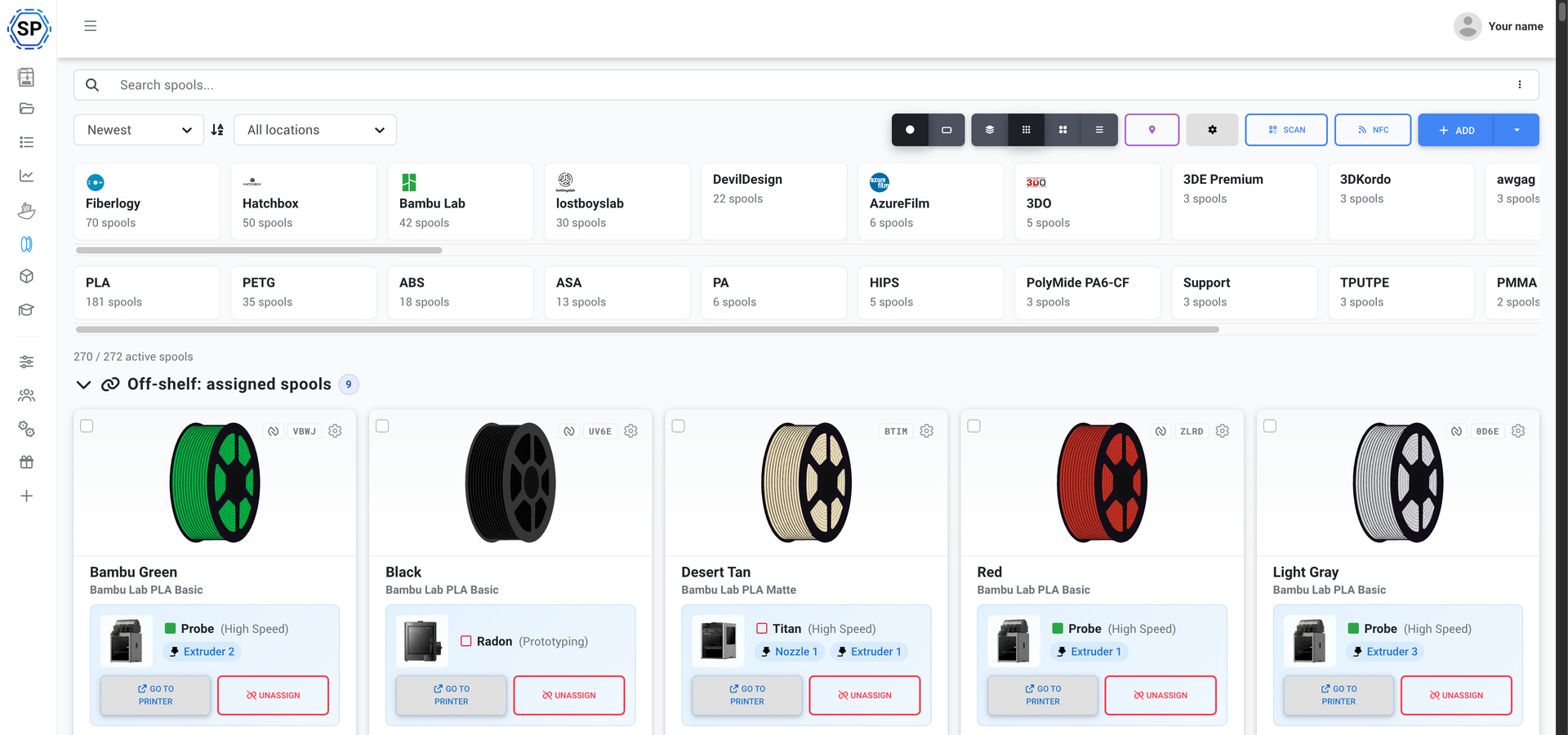Open the three-dot menu beside search bar
The width and height of the screenshot is (1568, 735).
(1520, 84)
